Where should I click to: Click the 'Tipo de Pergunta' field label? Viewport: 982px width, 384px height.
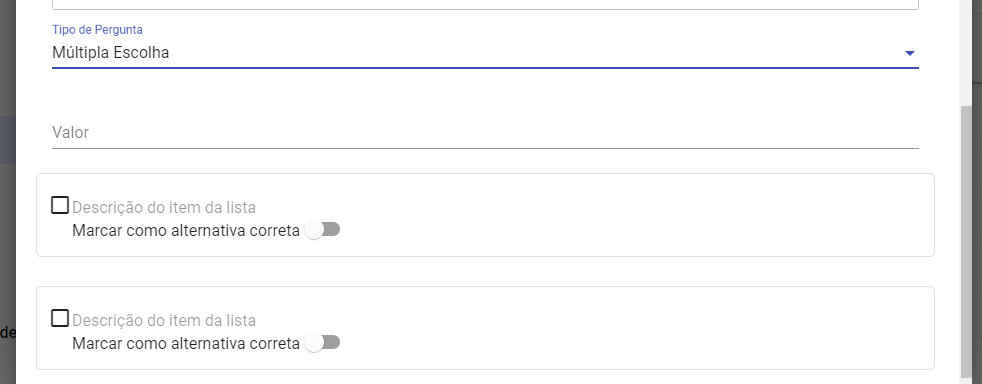pyautogui.click(x=97, y=29)
